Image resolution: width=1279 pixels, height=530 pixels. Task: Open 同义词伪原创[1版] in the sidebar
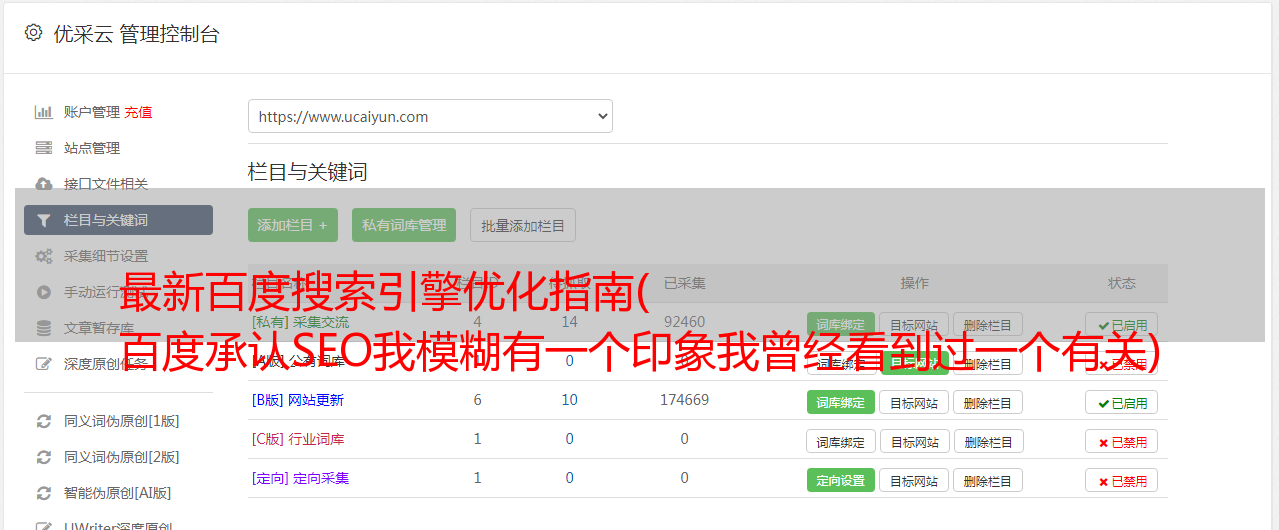click(122, 421)
